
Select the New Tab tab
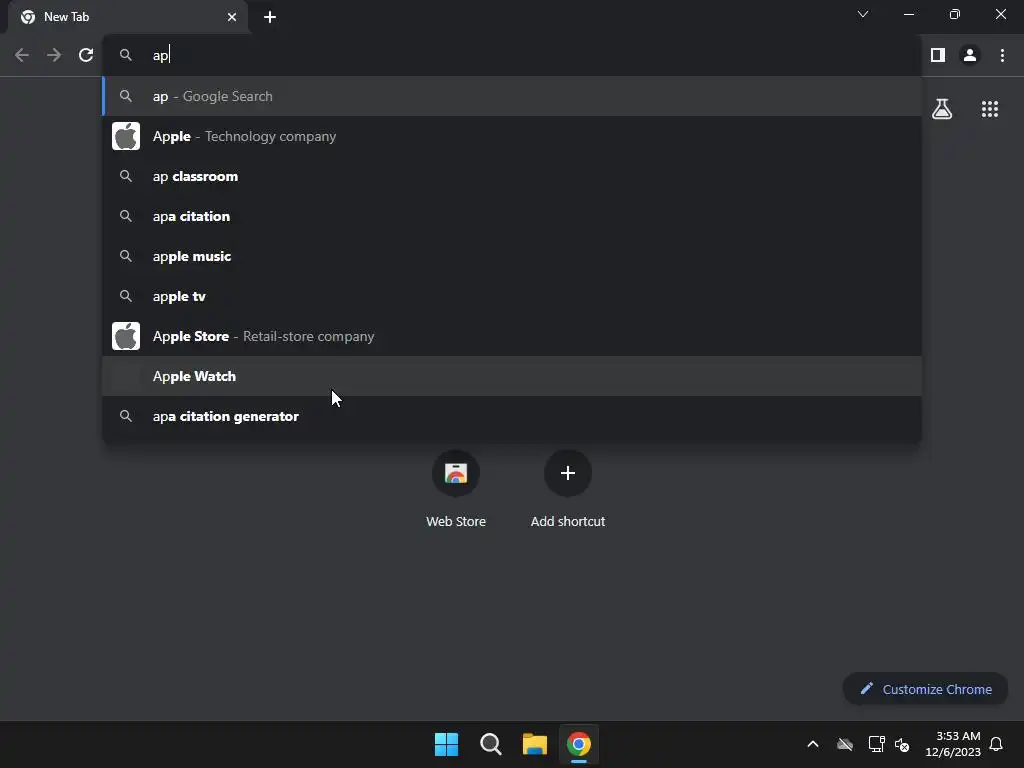128,17
